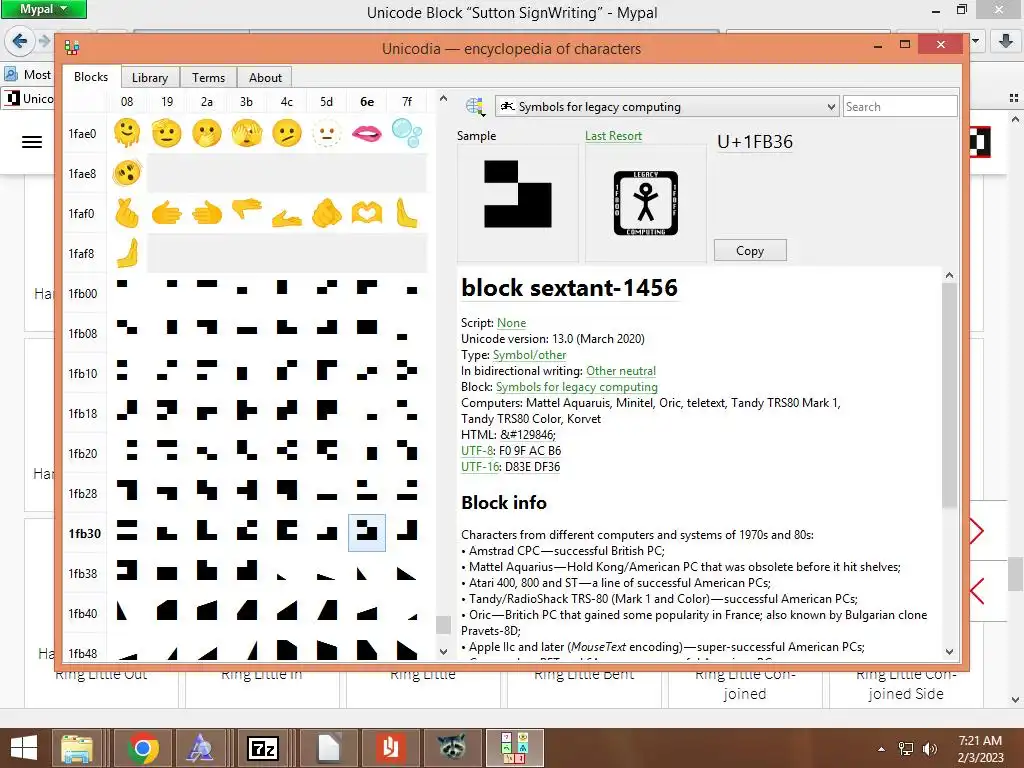Click the Search input field
Image resolution: width=1024 pixels, height=768 pixels.
tap(899, 106)
